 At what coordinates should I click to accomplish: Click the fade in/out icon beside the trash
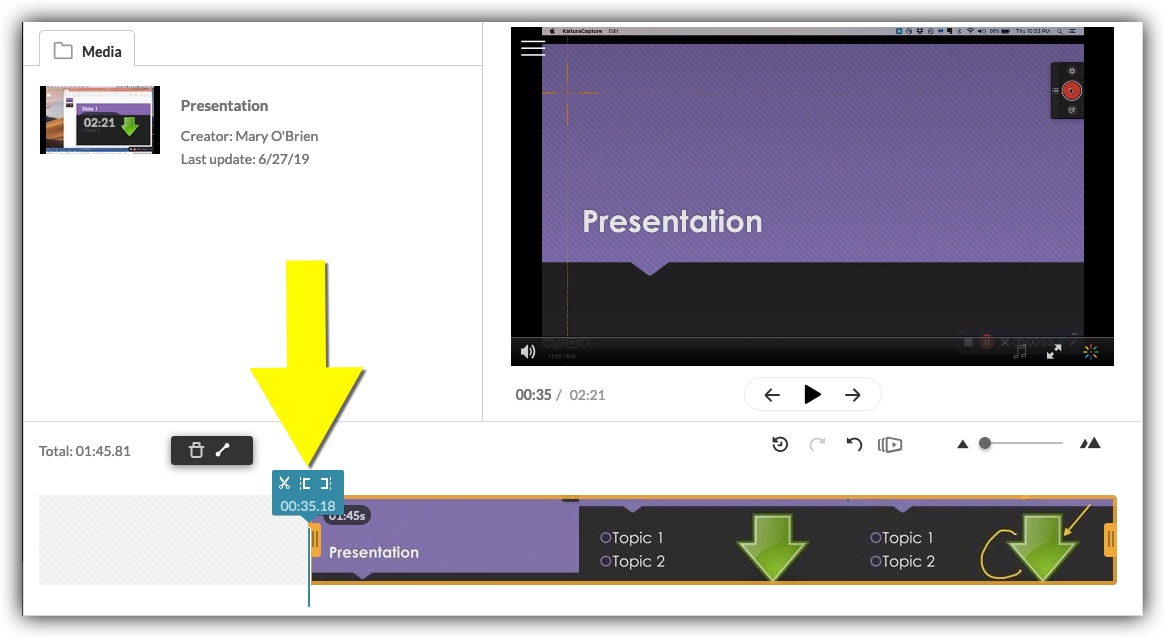point(223,450)
